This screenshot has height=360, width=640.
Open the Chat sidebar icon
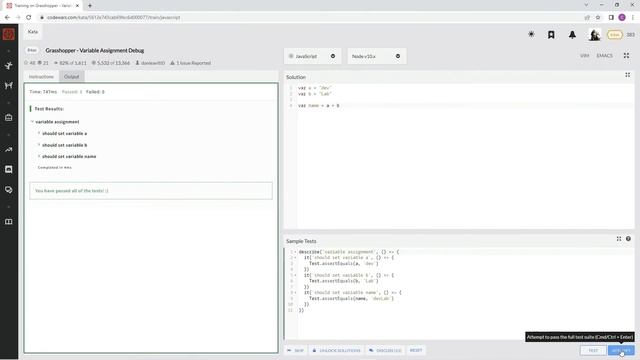(9, 169)
